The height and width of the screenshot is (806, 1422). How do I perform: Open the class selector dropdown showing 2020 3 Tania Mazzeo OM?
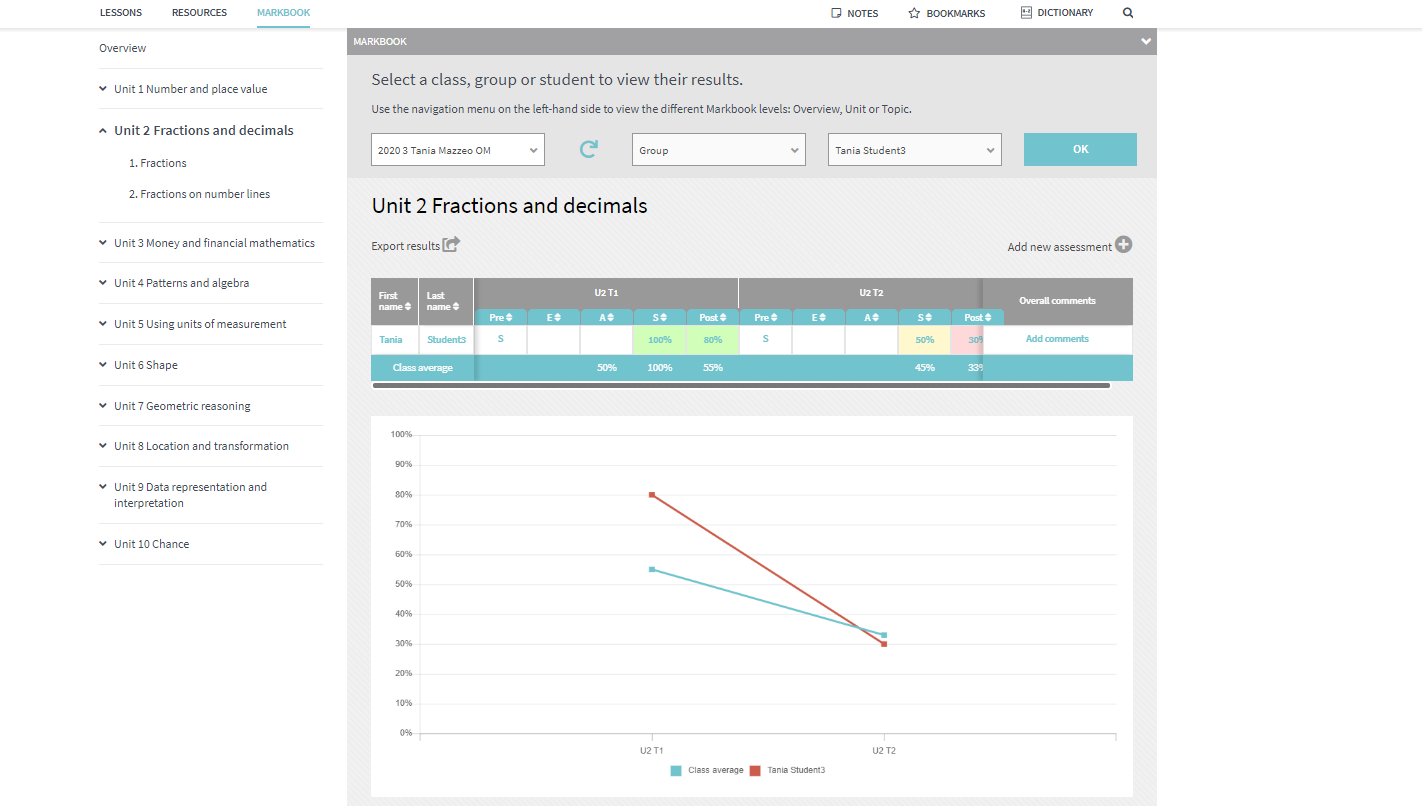pos(457,148)
